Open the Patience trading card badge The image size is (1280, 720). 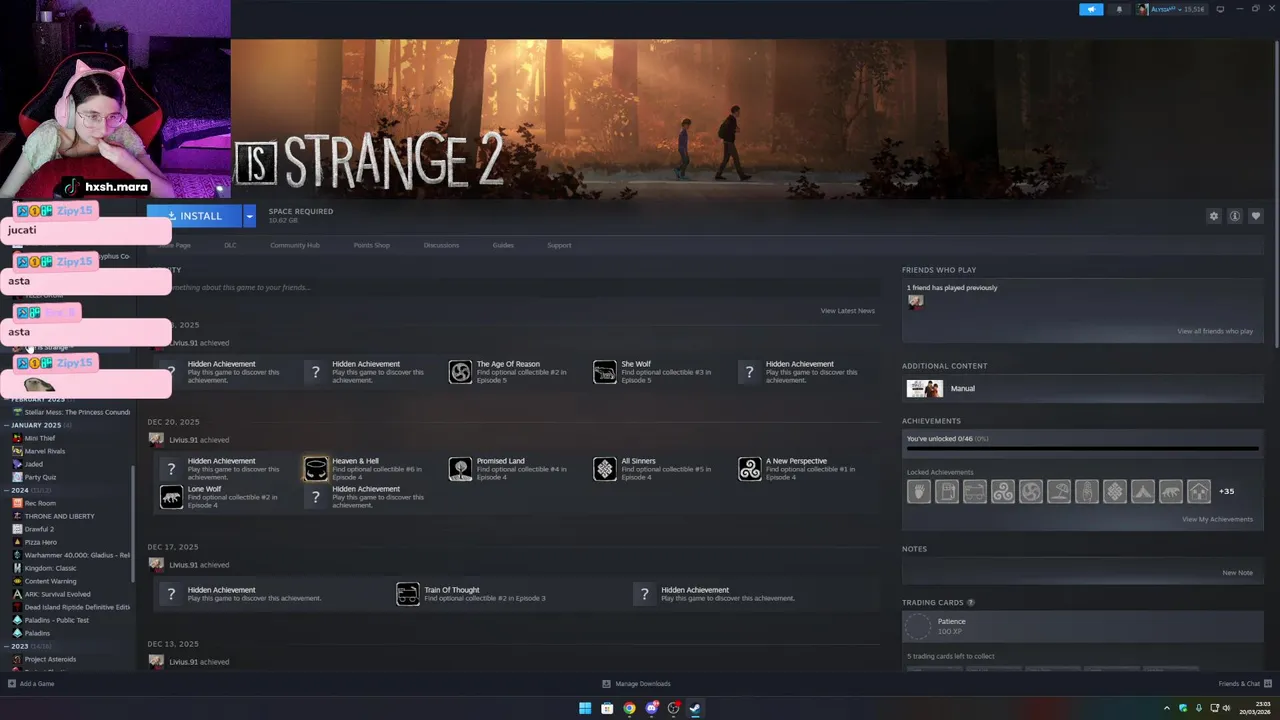[918, 627]
